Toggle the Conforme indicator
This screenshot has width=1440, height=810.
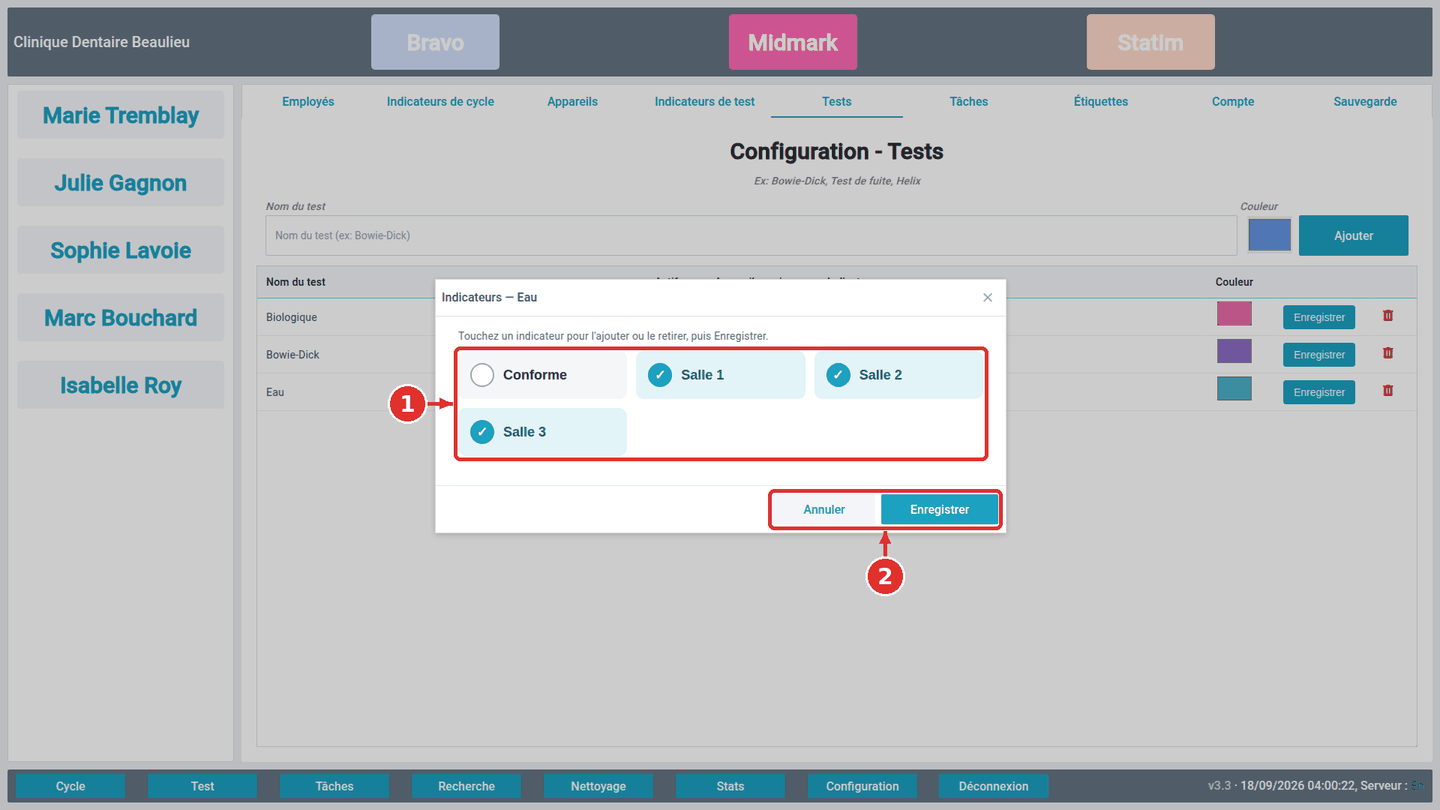(x=543, y=375)
